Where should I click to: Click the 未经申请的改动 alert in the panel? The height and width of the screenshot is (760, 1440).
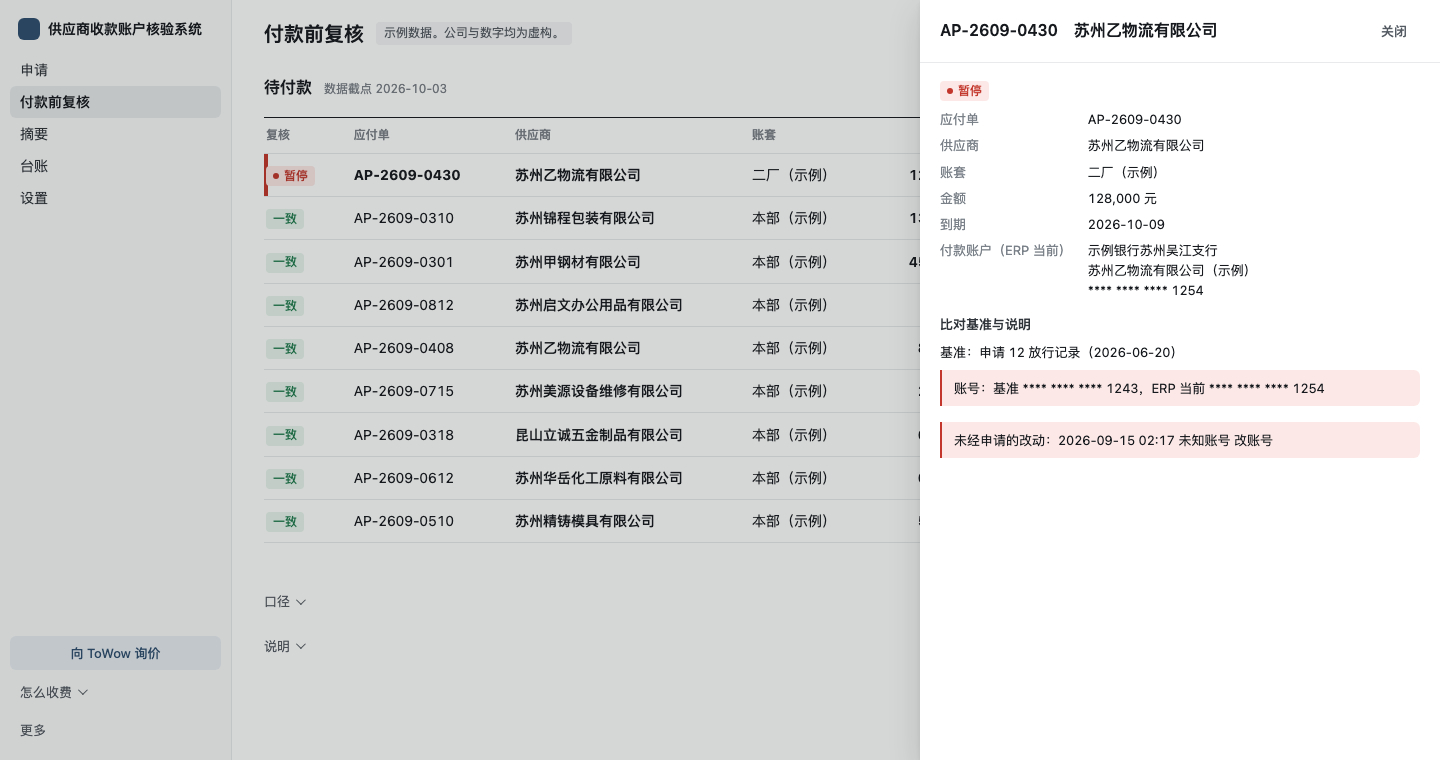(1180, 440)
